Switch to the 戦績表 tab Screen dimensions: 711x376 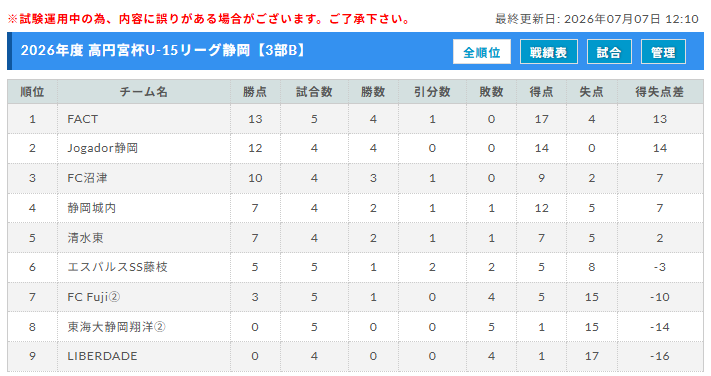pos(549,52)
